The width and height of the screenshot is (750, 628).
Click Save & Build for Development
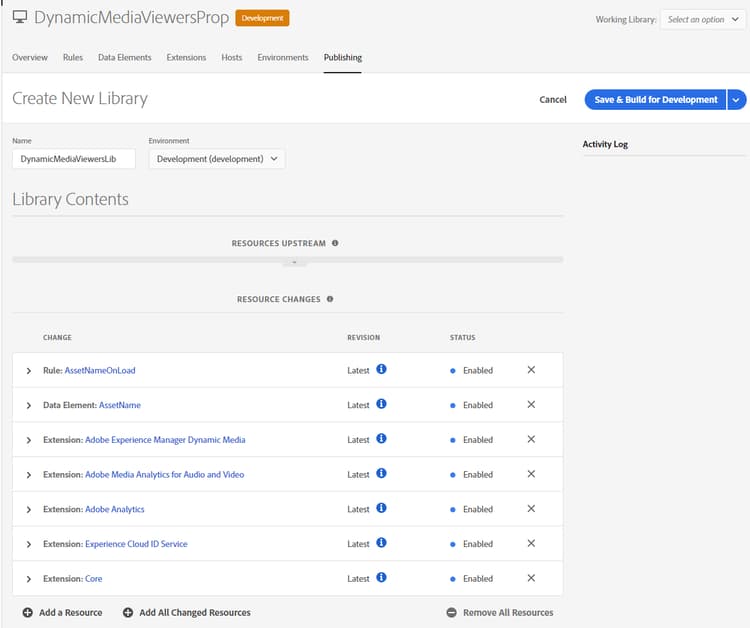[x=655, y=99]
